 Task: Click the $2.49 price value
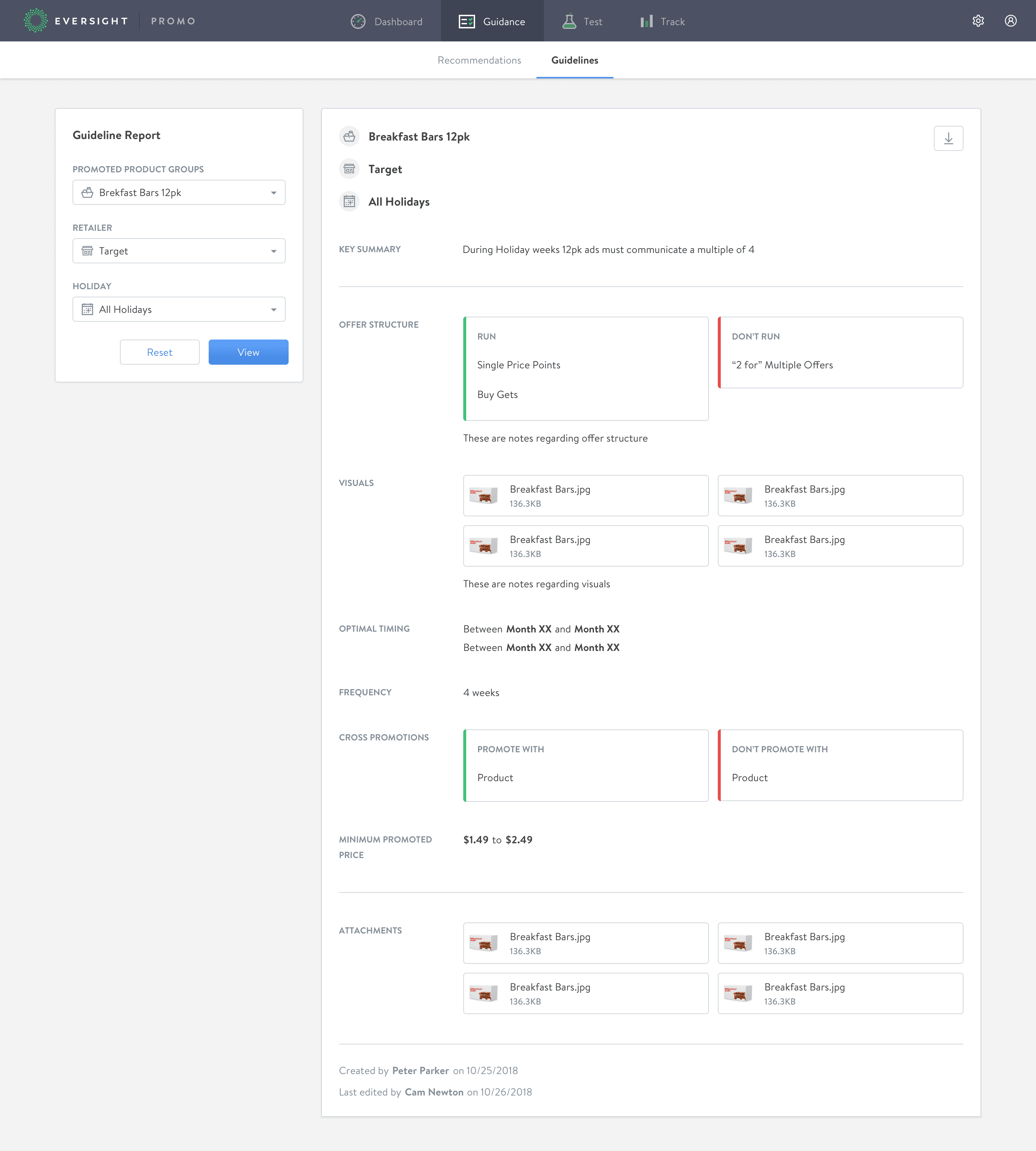point(519,840)
